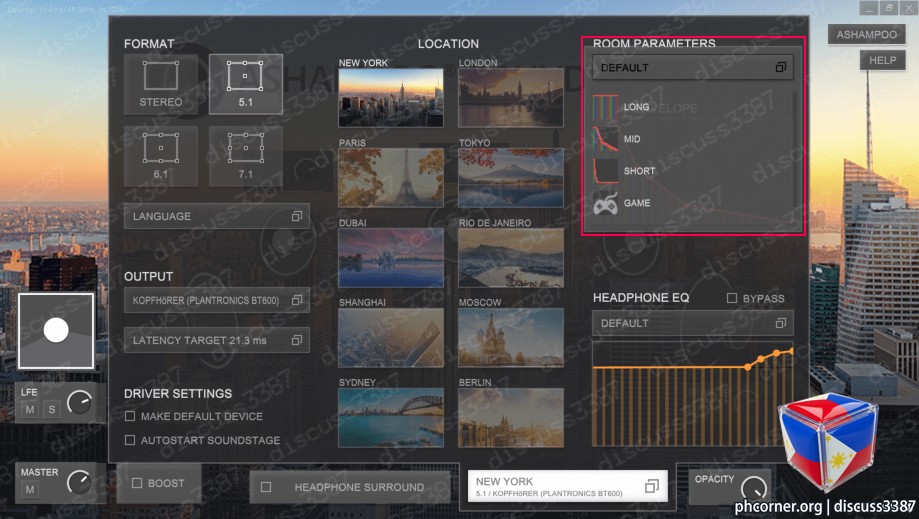Viewport: 919px width, 519px height.
Task: Mute the Master channel with M
Action: click(x=30, y=489)
